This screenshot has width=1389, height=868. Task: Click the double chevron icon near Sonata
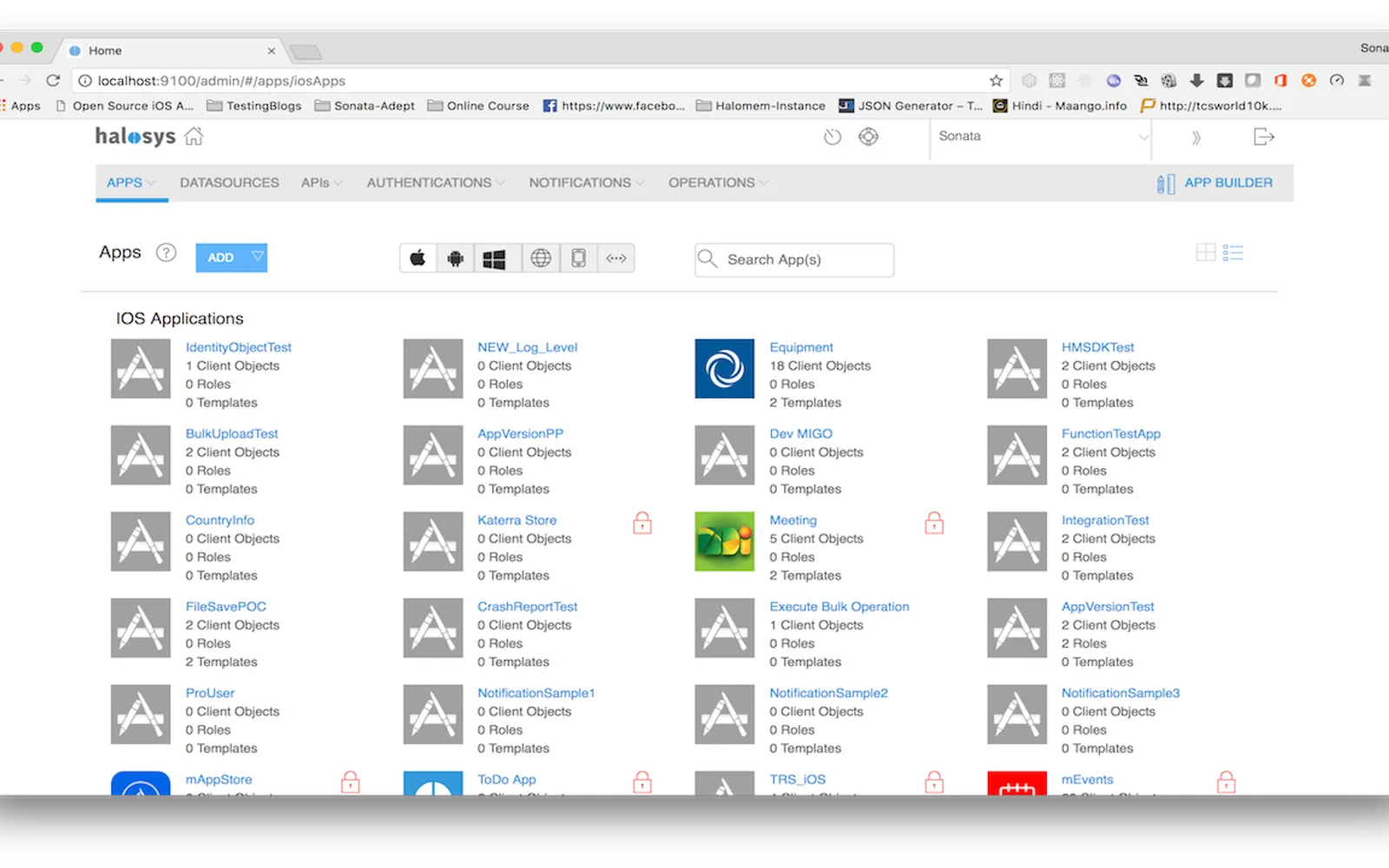[x=1196, y=137]
